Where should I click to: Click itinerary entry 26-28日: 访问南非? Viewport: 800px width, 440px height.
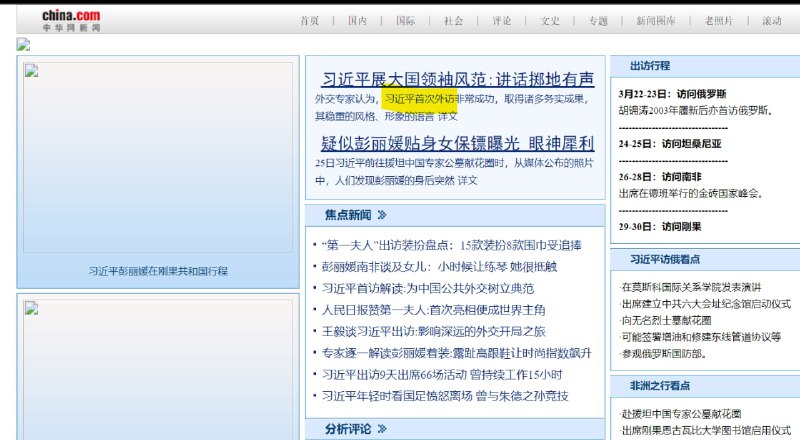click(x=660, y=177)
